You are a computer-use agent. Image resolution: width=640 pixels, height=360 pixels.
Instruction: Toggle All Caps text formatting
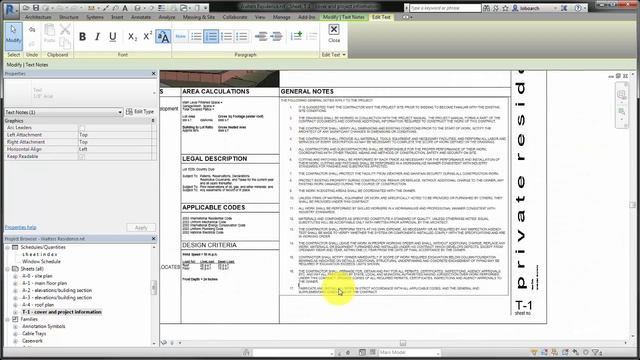coord(163,36)
